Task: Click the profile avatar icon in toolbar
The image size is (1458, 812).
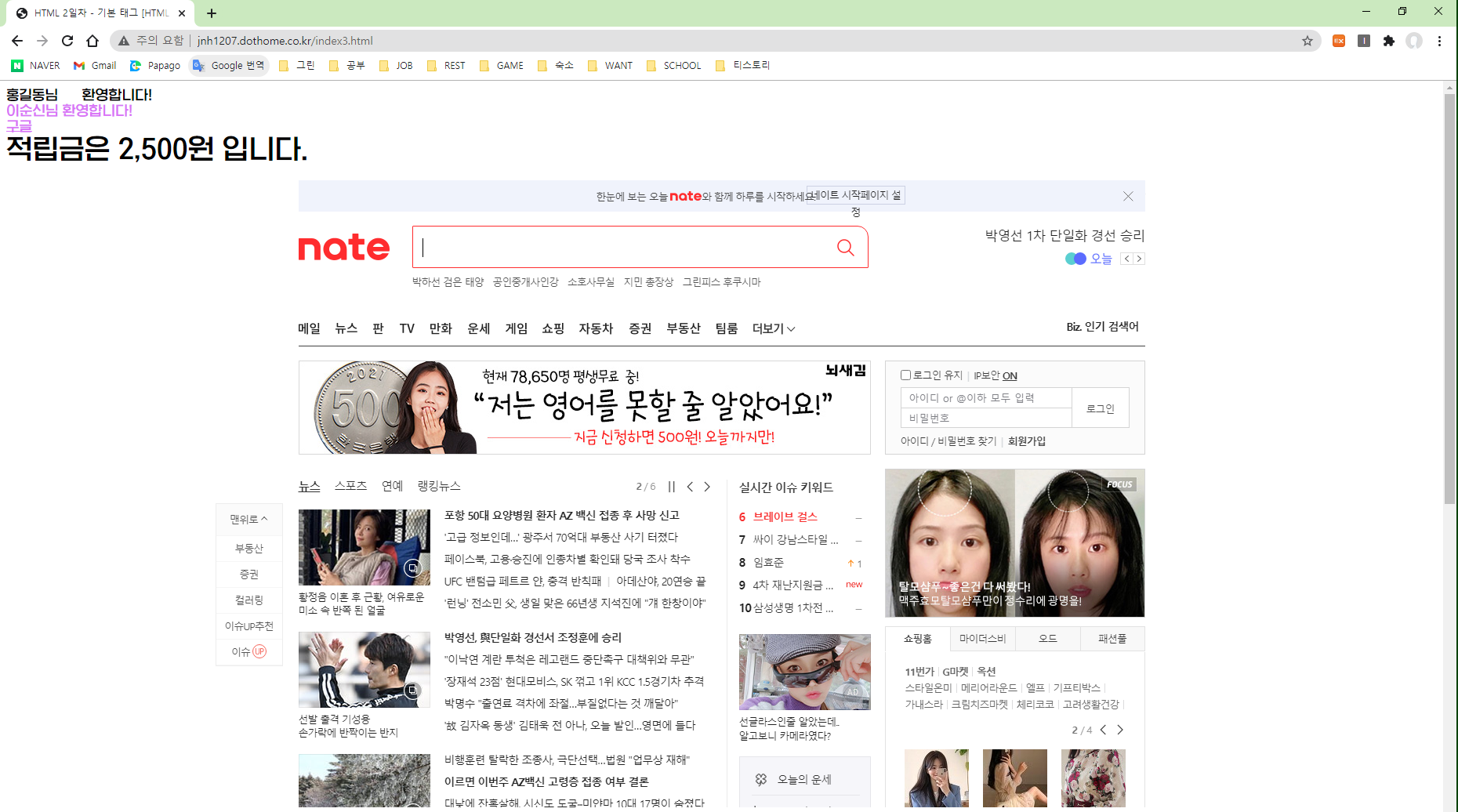Action: [1414, 41]
